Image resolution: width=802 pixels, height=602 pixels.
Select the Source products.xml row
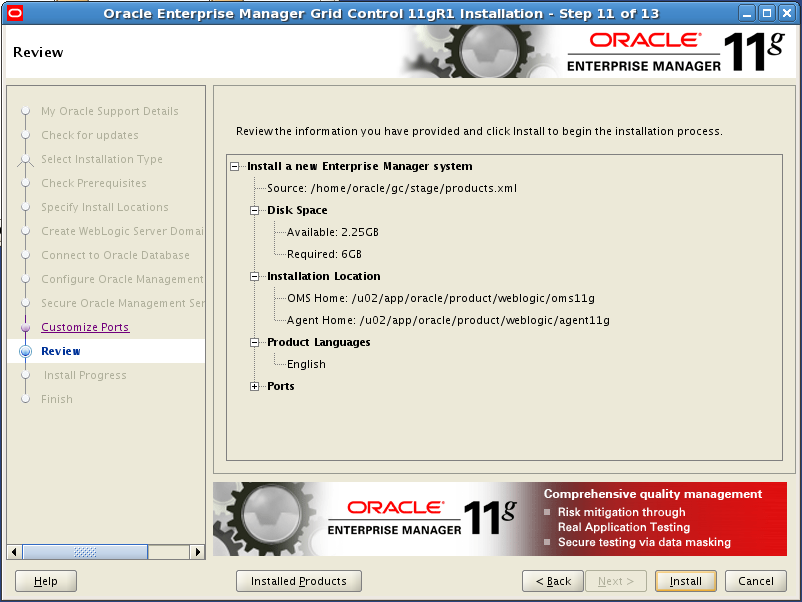(392, 188)
